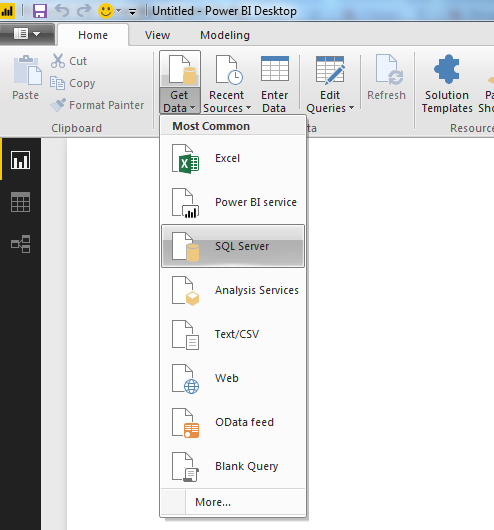The image size is (494, 530).
Task: Undo the last action
Action: click(62, 11)
